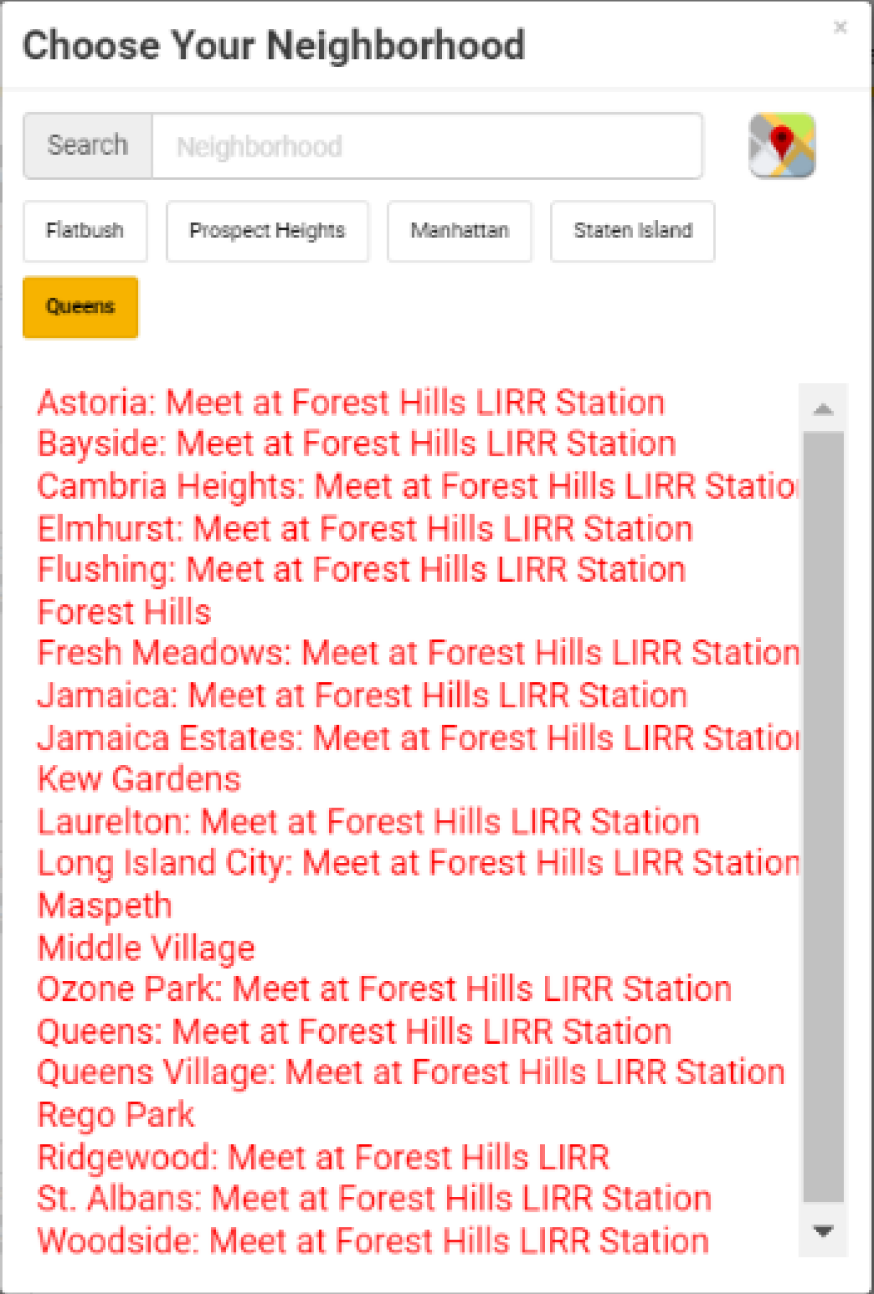
Task: Select the Prospect Heights button
Action: tap(267, 231)
